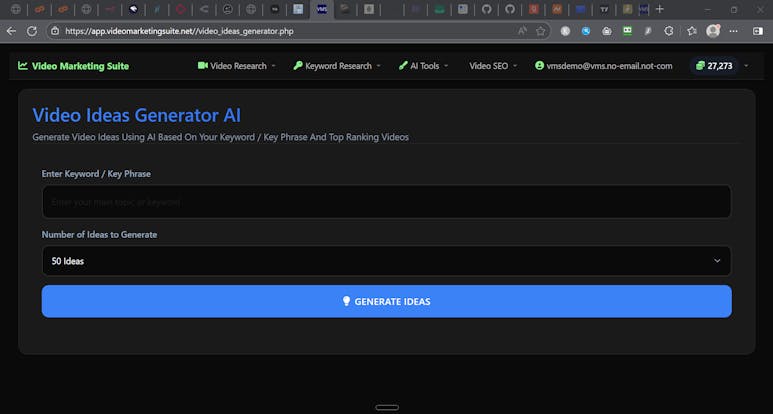This screenshot has height=414, width=773.
Task: Click the Enter Keyword / Key Phrase field
Action: [386, 202]
